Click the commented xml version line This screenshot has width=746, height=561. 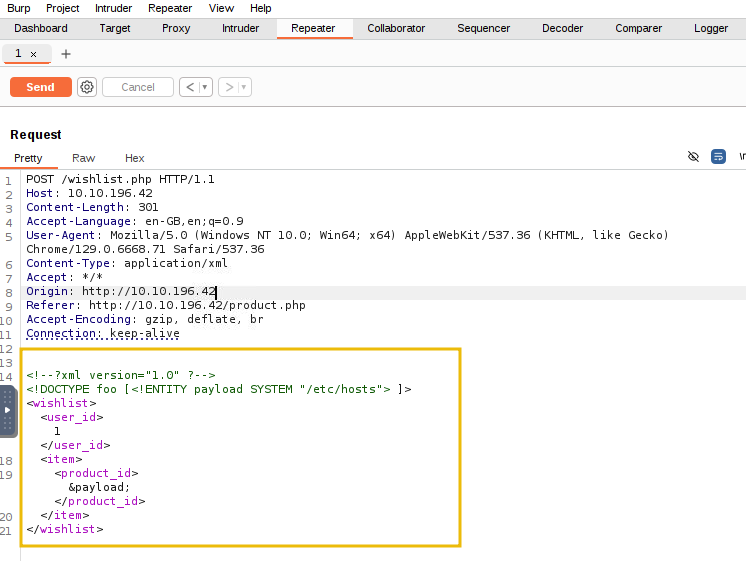(x=121, y=375)
